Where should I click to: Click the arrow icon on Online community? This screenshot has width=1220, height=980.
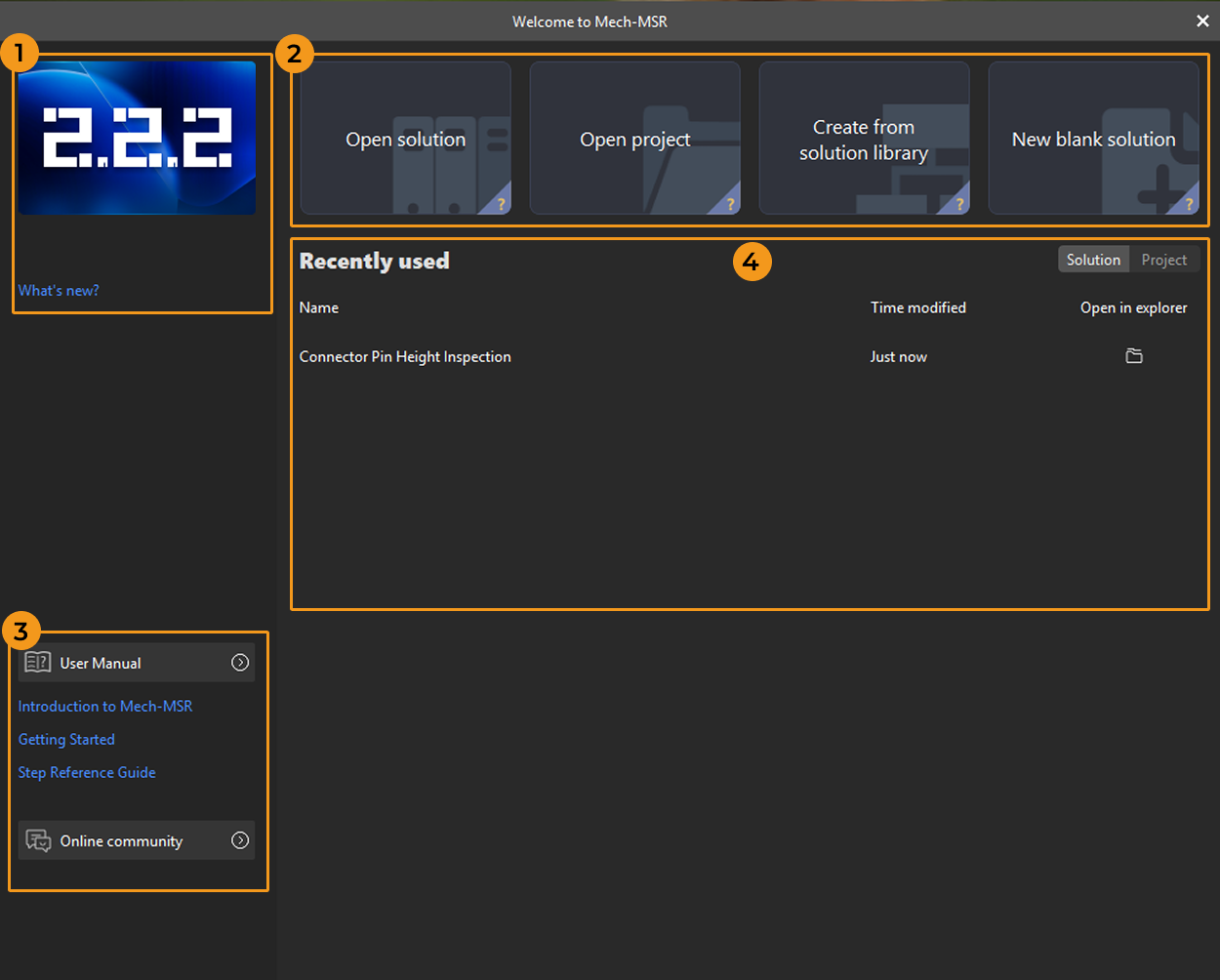tap(240, 840)
